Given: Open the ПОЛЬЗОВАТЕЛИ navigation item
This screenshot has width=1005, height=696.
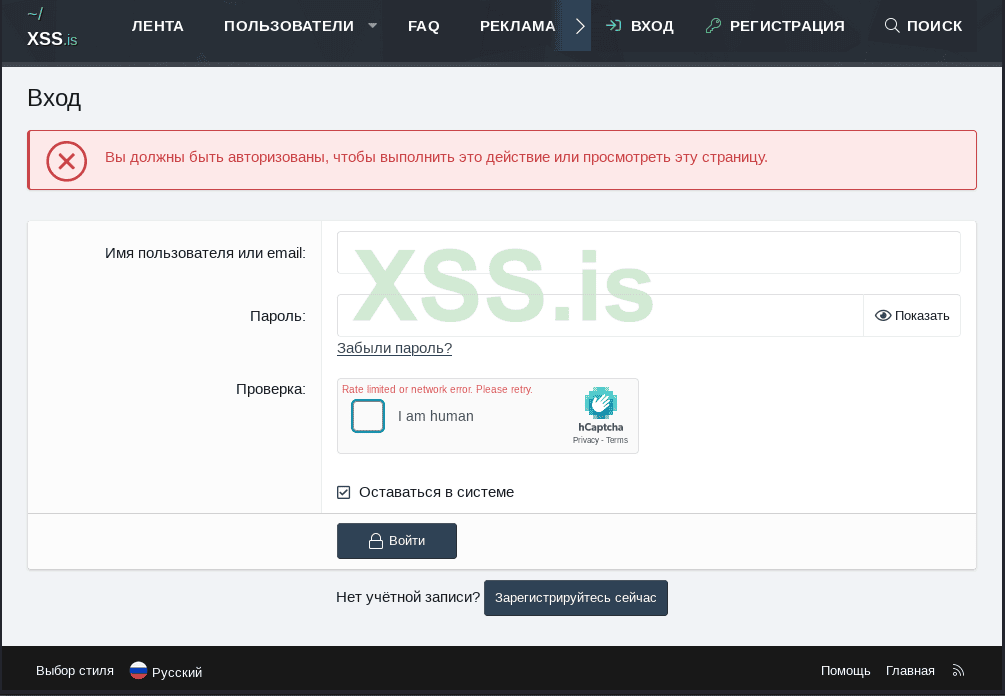Looking at the screenshot, I should coord(288,26).
